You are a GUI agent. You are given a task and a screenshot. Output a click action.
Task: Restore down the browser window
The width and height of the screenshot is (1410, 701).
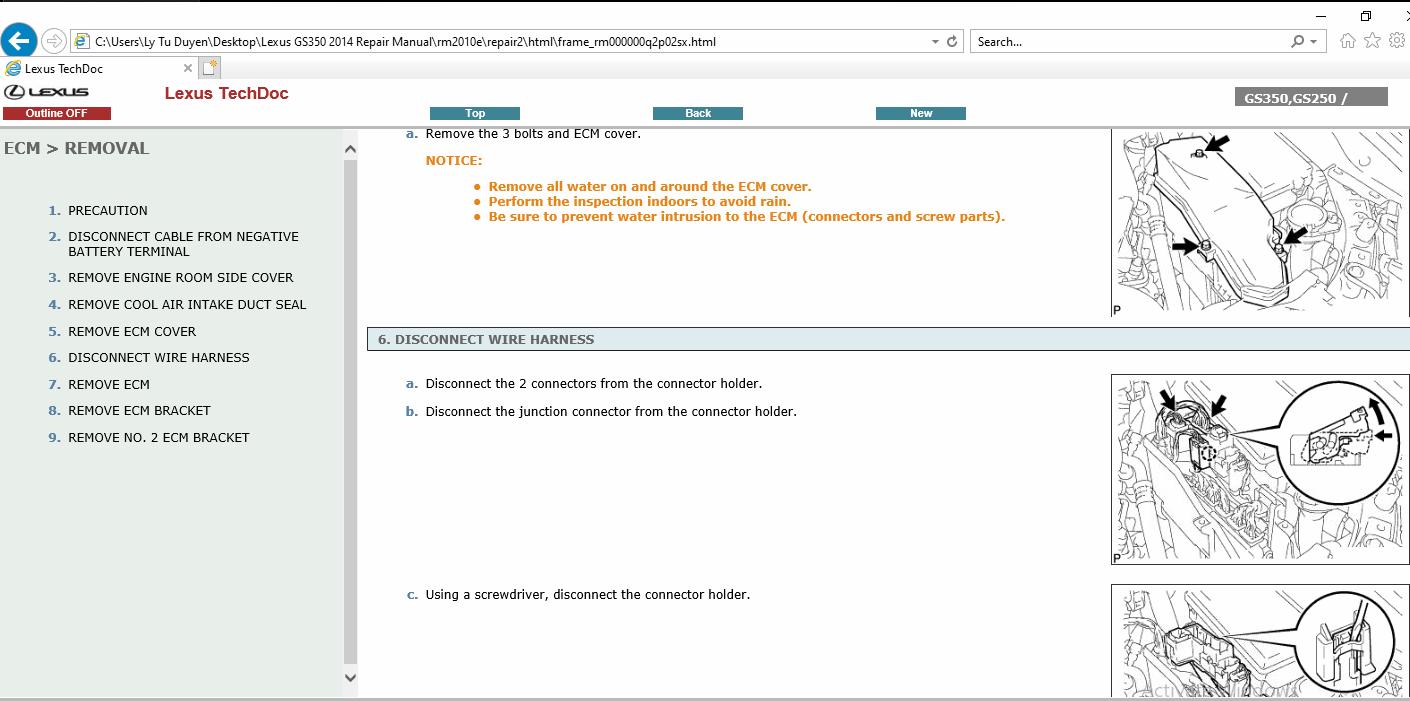coord(1366,16)
